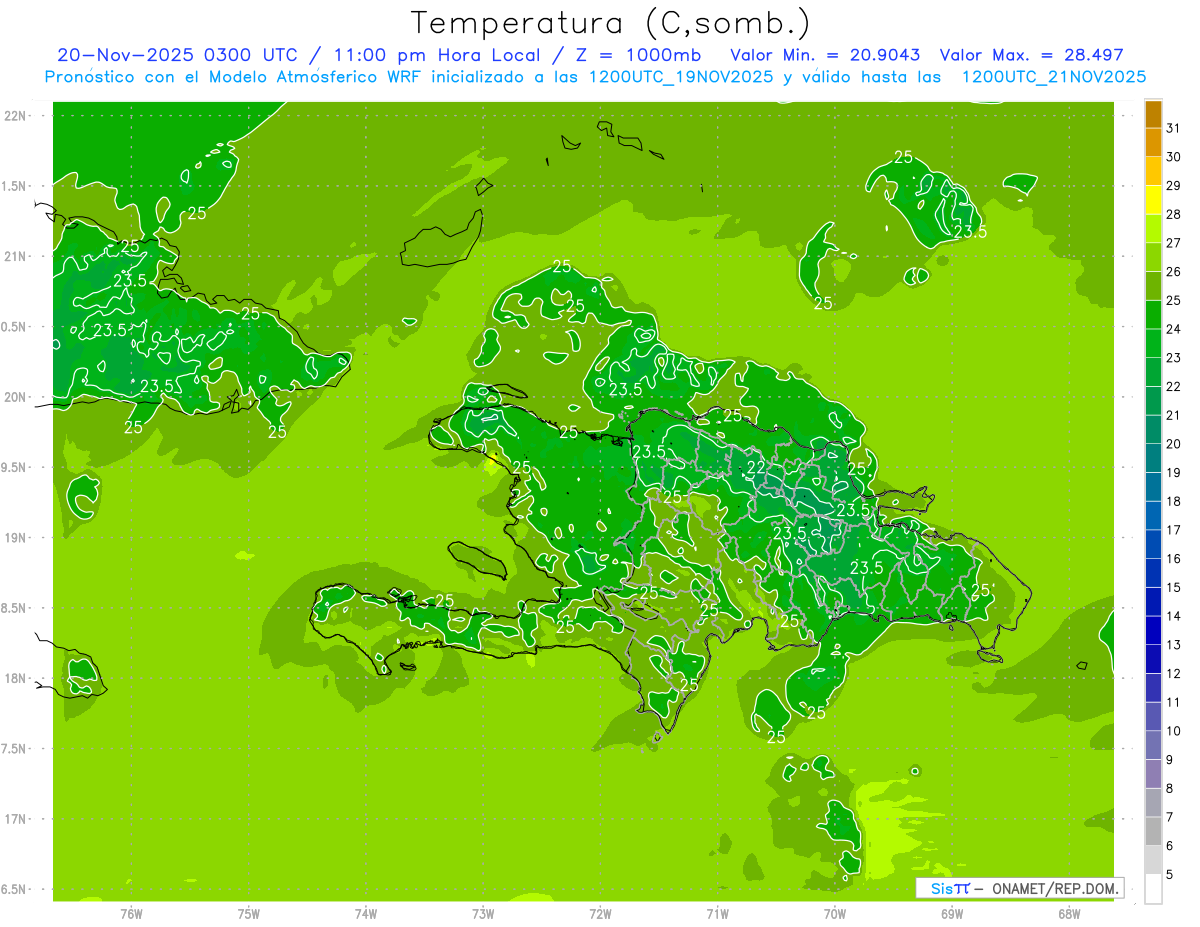This screenshot has width=1200, height=927.
Task: Click the color scale label "5"
Action: tap(1170, 875)
